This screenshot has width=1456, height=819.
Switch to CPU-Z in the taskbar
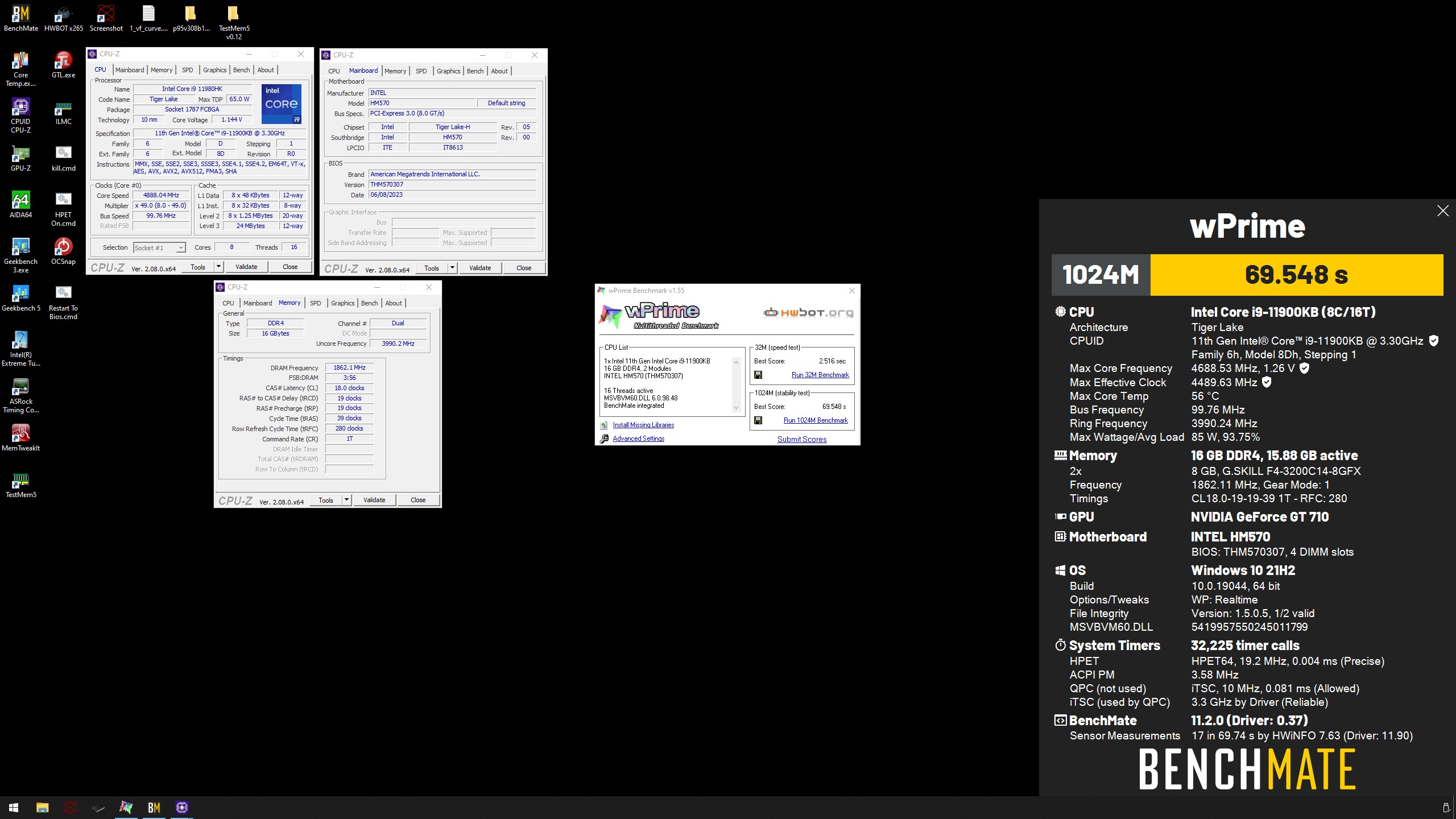coord(181,808)
